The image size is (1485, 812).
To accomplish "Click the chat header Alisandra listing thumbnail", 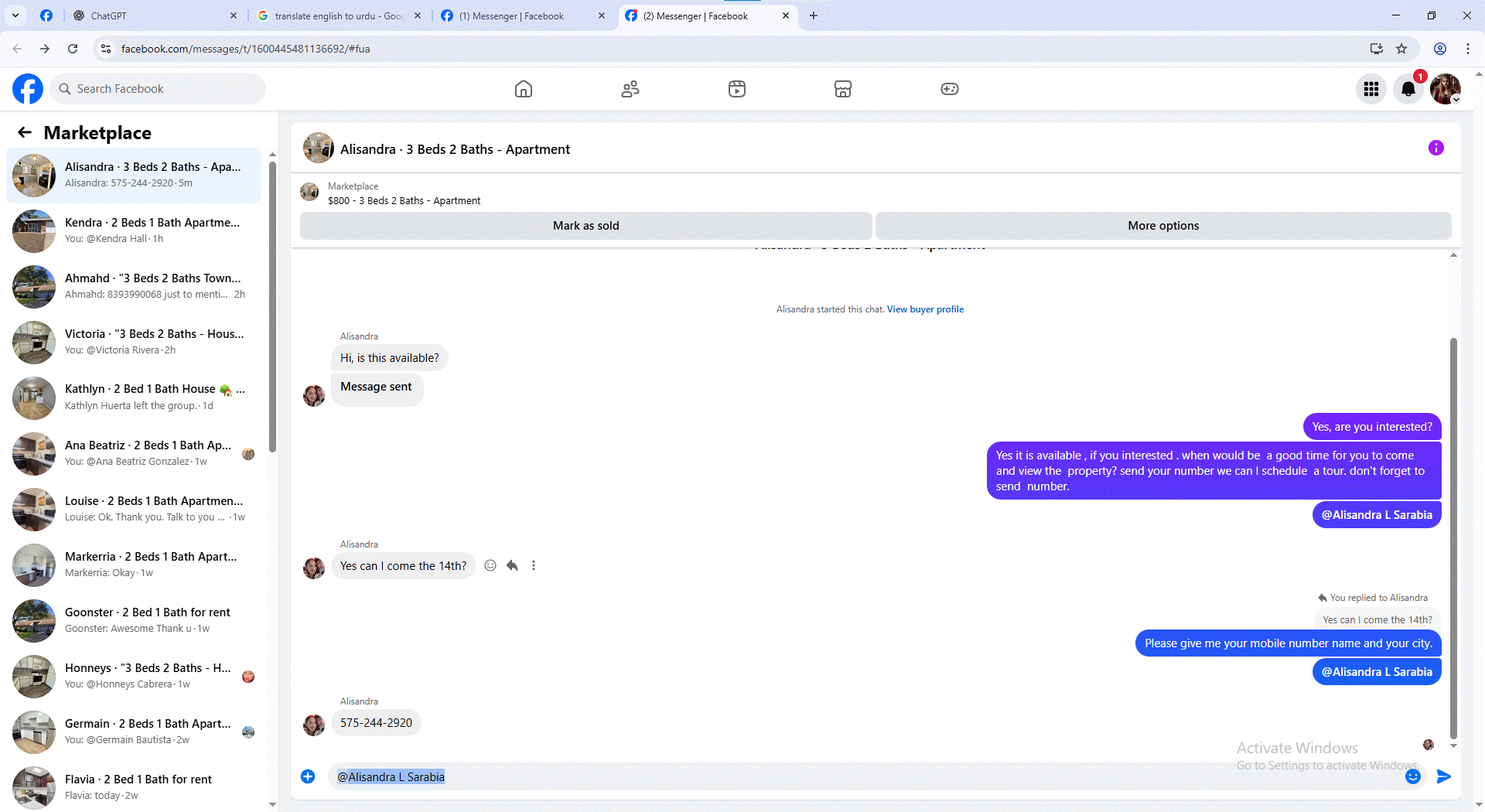I will 318,148.
